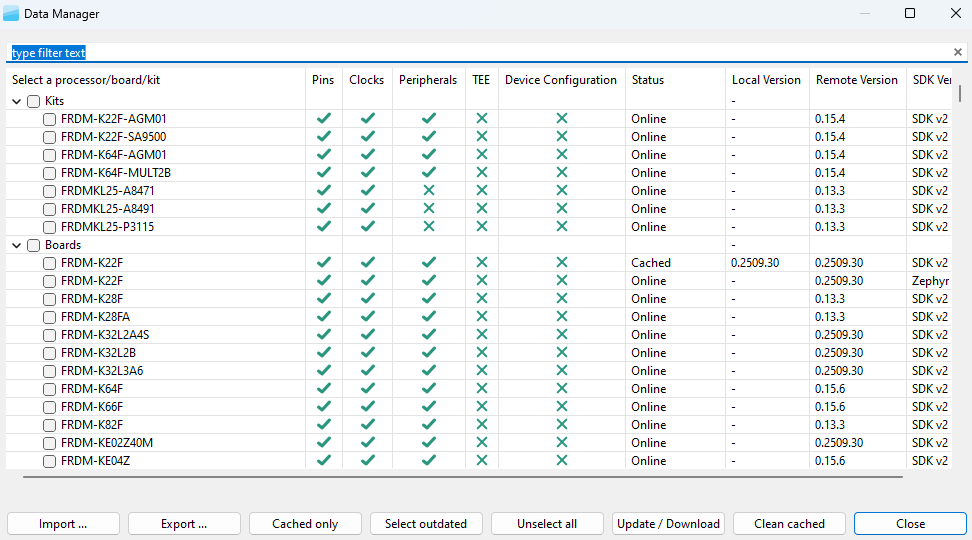Click the TEE column header
This screenshot has width=972, height=540.
coord(481,80)
